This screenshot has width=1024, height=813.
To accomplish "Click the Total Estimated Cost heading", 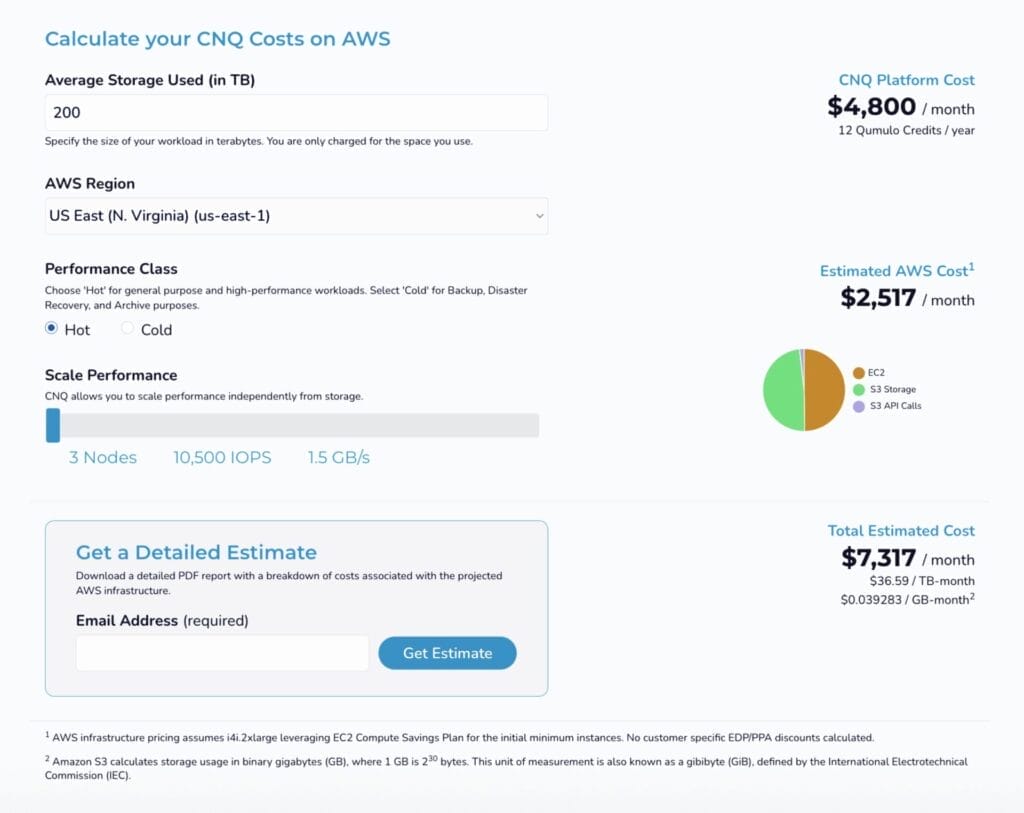I will (901, 531).
